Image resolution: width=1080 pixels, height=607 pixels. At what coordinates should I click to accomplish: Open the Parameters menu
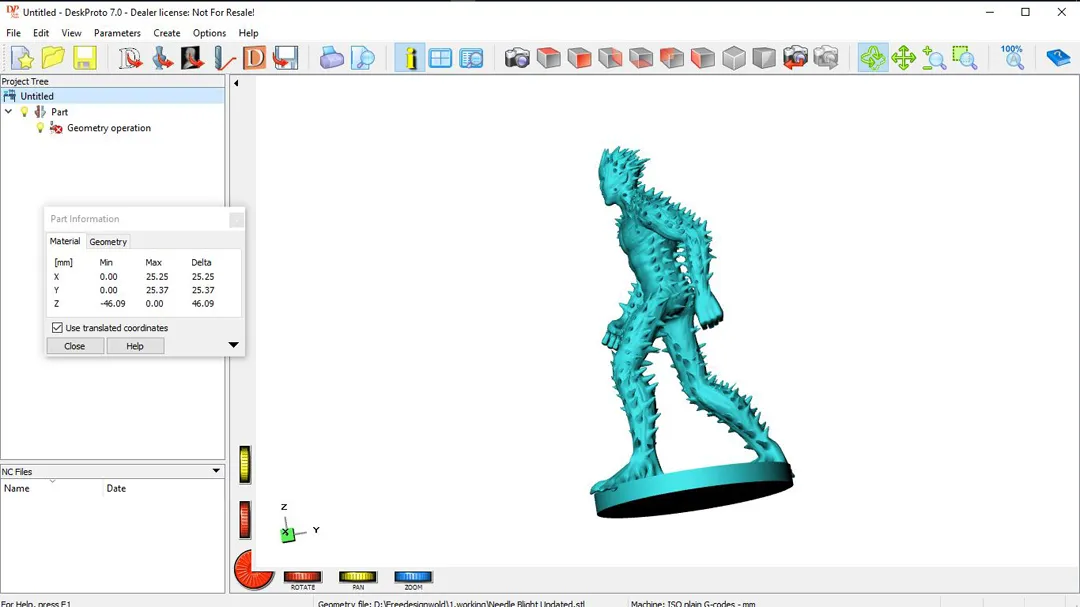point(117,33)
